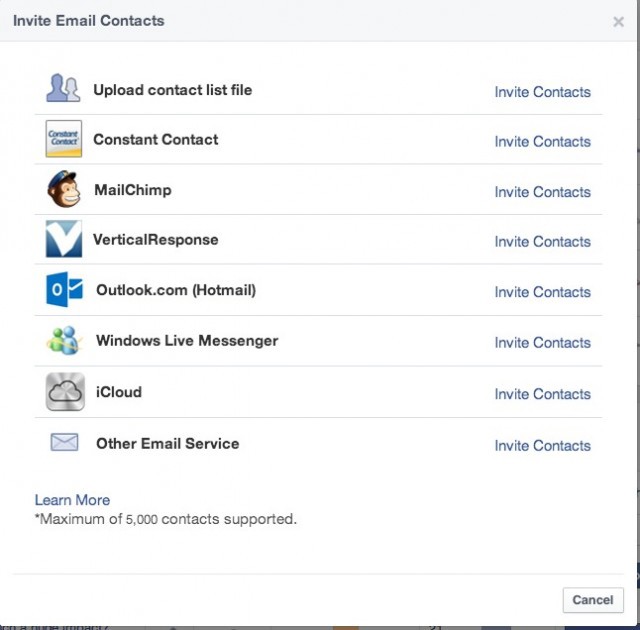Invite contacts from iCloud
The height and width of the screenshot is (630, 640).
(x=542, y=394)
